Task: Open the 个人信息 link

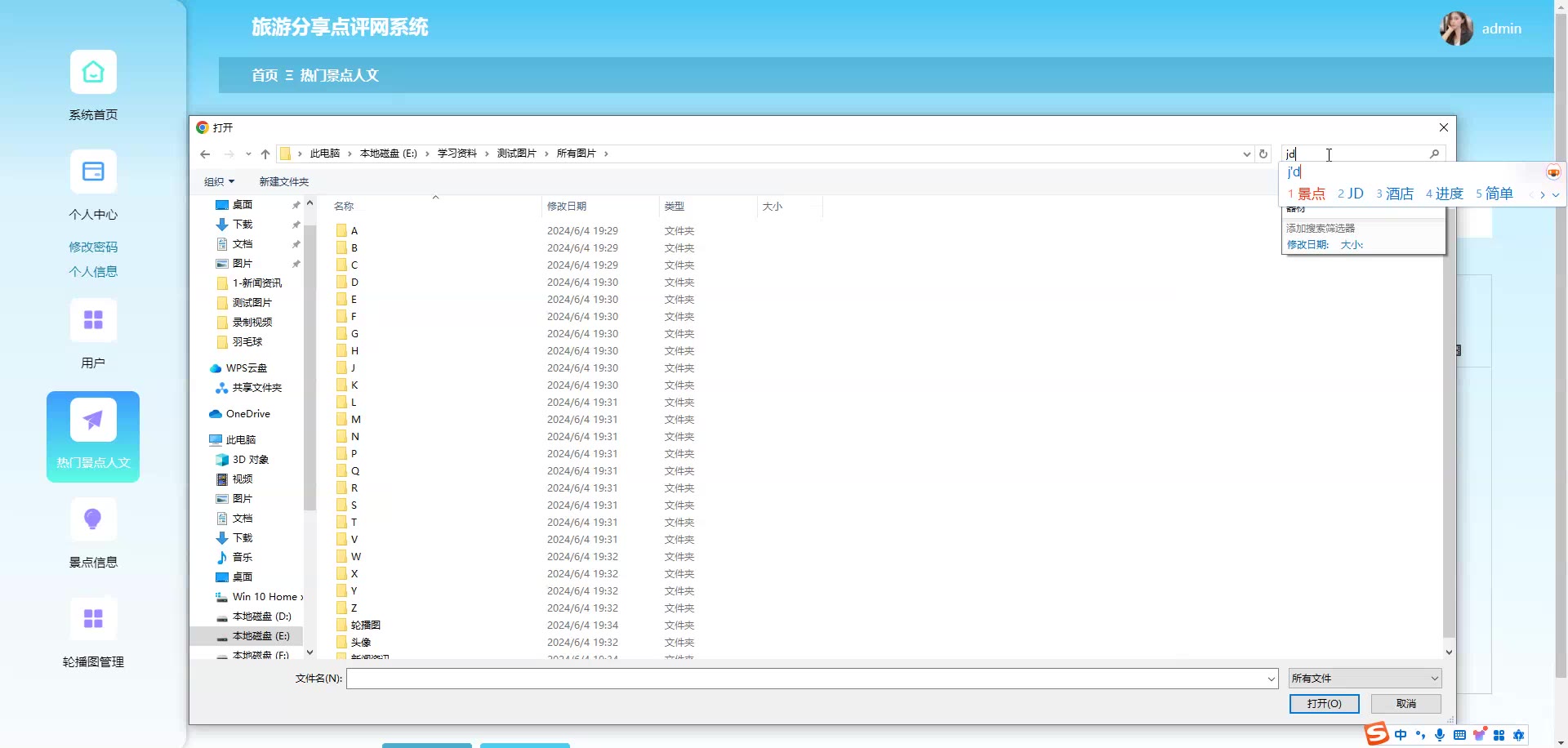Action: point(93,271)
